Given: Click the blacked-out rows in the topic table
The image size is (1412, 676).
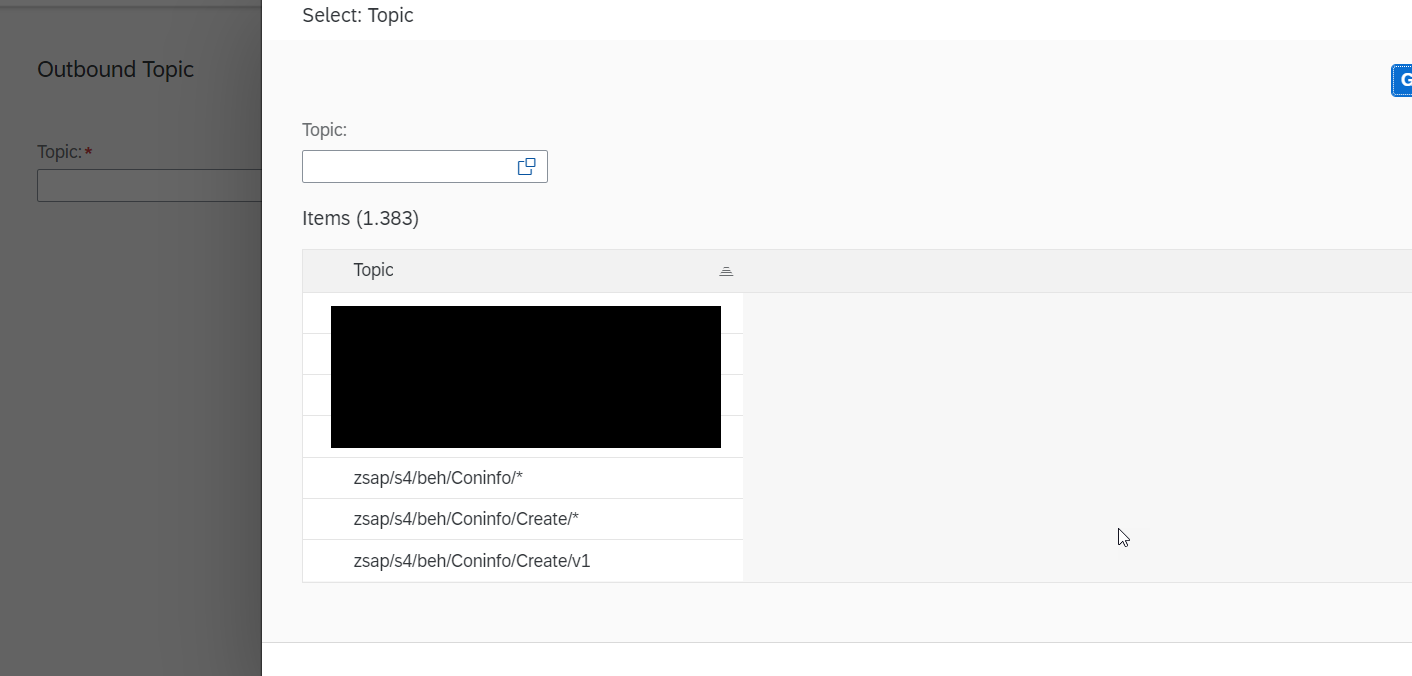Looking at the screenshot, I should click(x=526, y=377).
